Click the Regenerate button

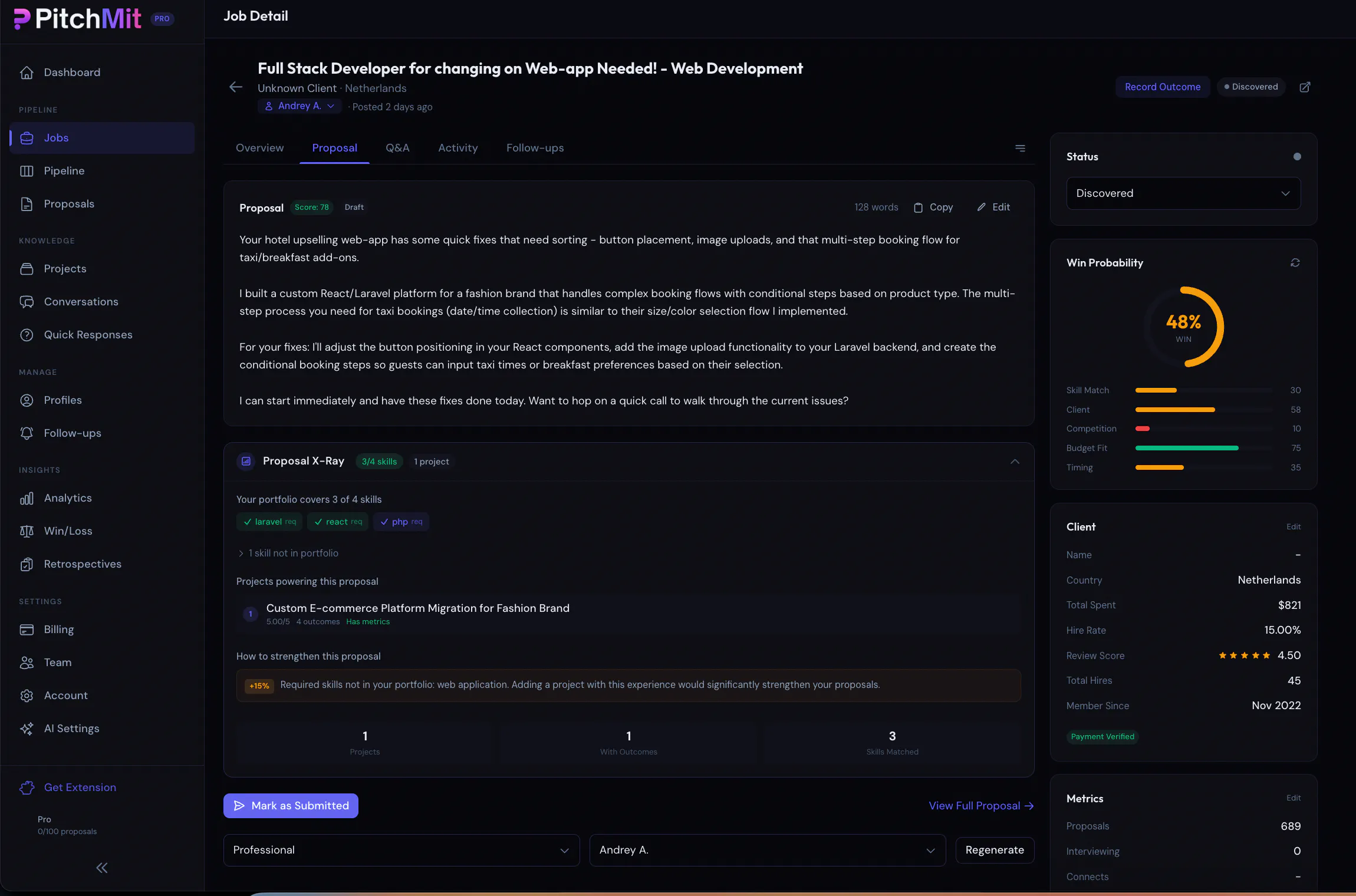coord(995,850)
